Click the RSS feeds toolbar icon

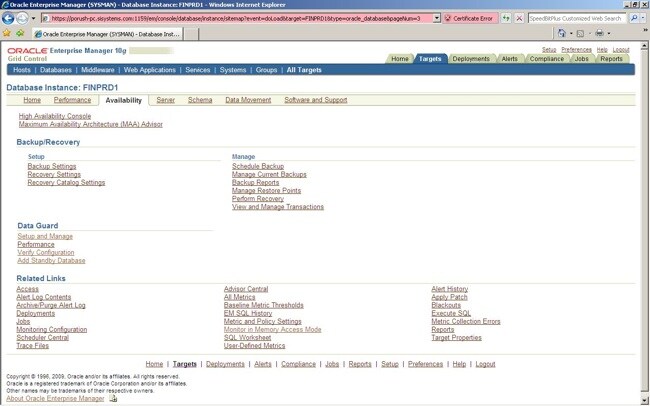click(x=580, y=34)
